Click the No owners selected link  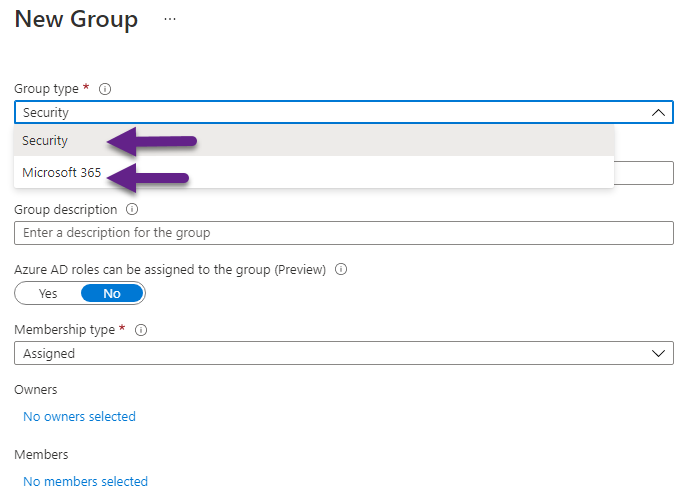tap(79, 416)
